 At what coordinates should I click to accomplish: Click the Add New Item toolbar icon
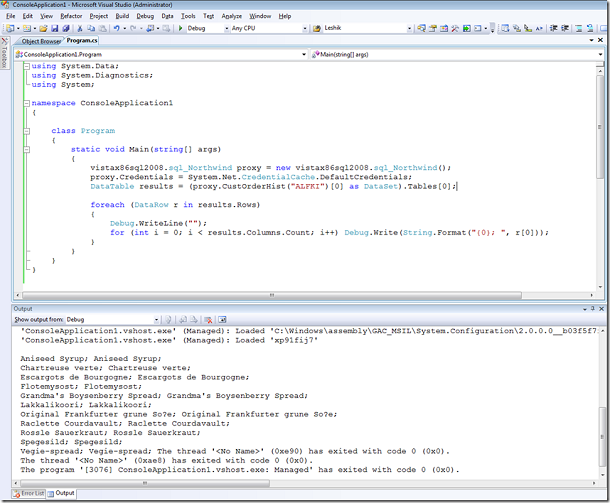(26, 28)
